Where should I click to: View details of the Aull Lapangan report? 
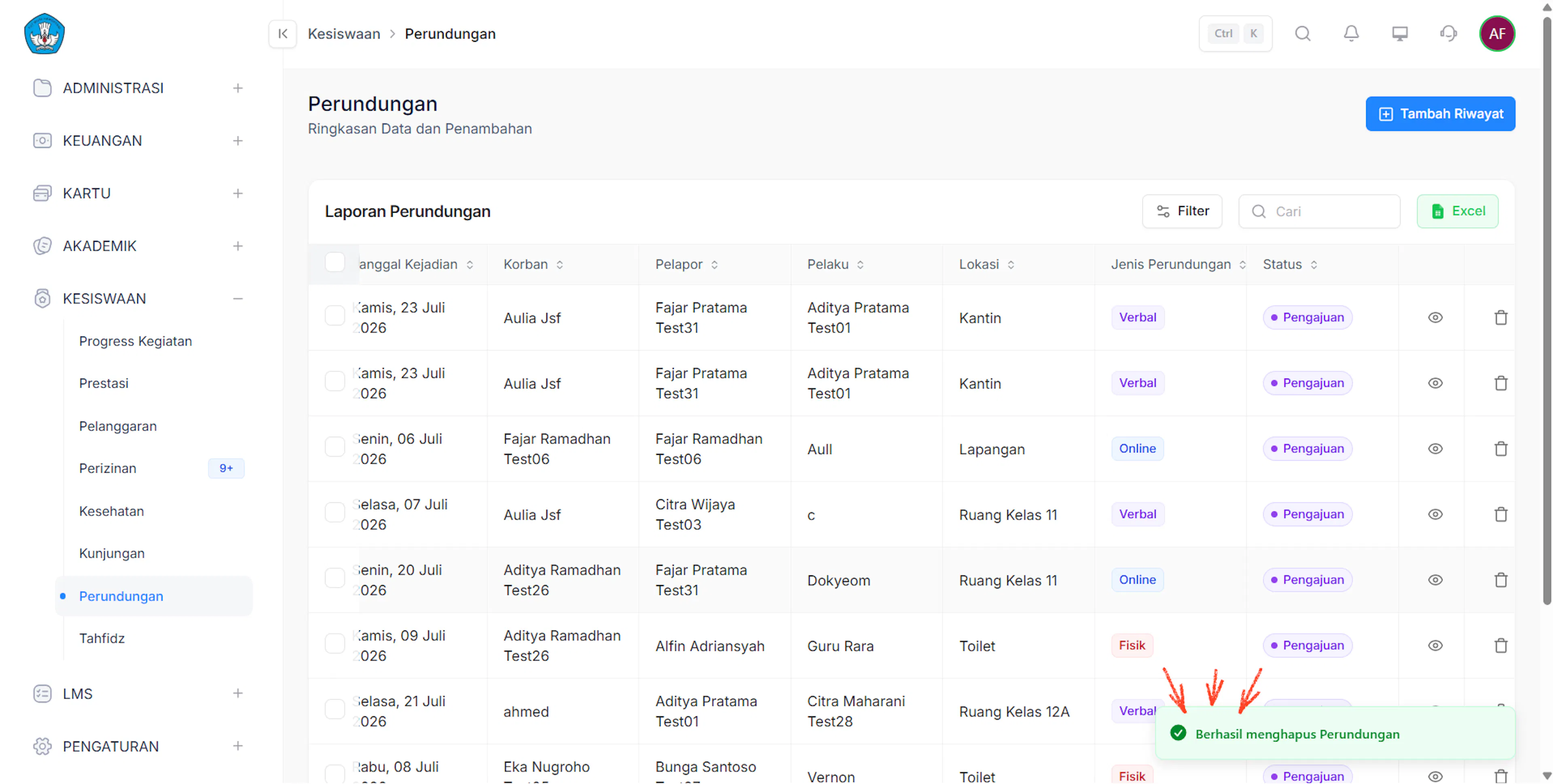[x=1435, y=449]
